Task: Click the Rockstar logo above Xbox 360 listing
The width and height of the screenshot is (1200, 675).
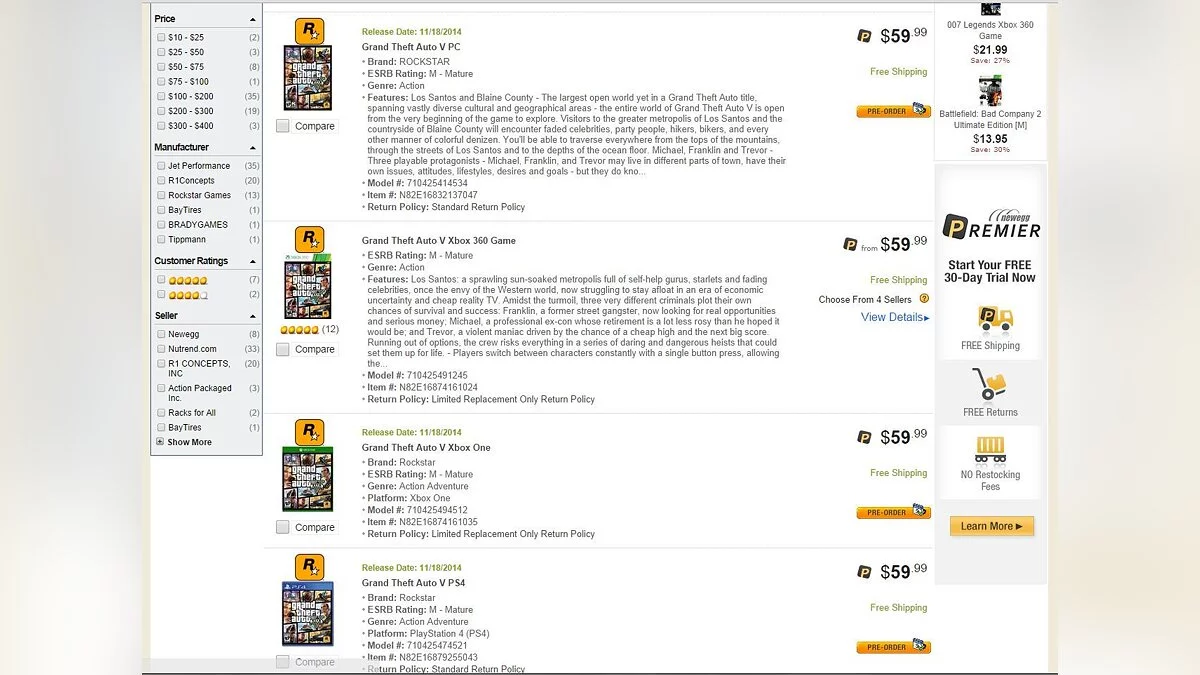Action: (x=309, y=239)
